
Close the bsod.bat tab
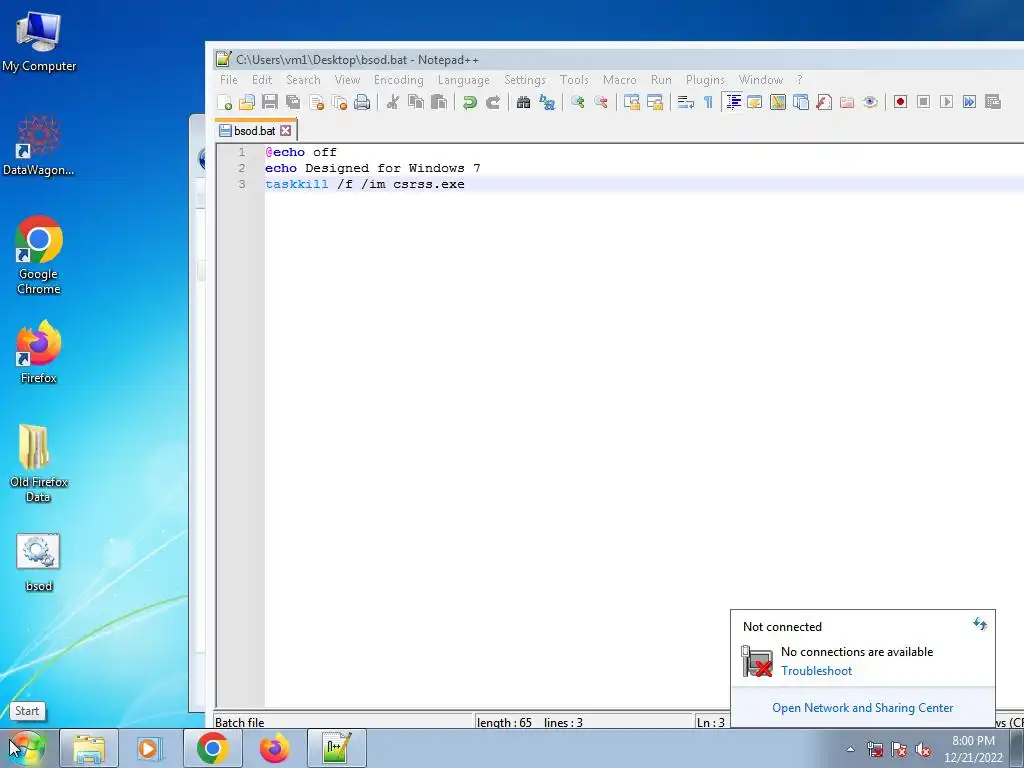[x=285, y=131]
